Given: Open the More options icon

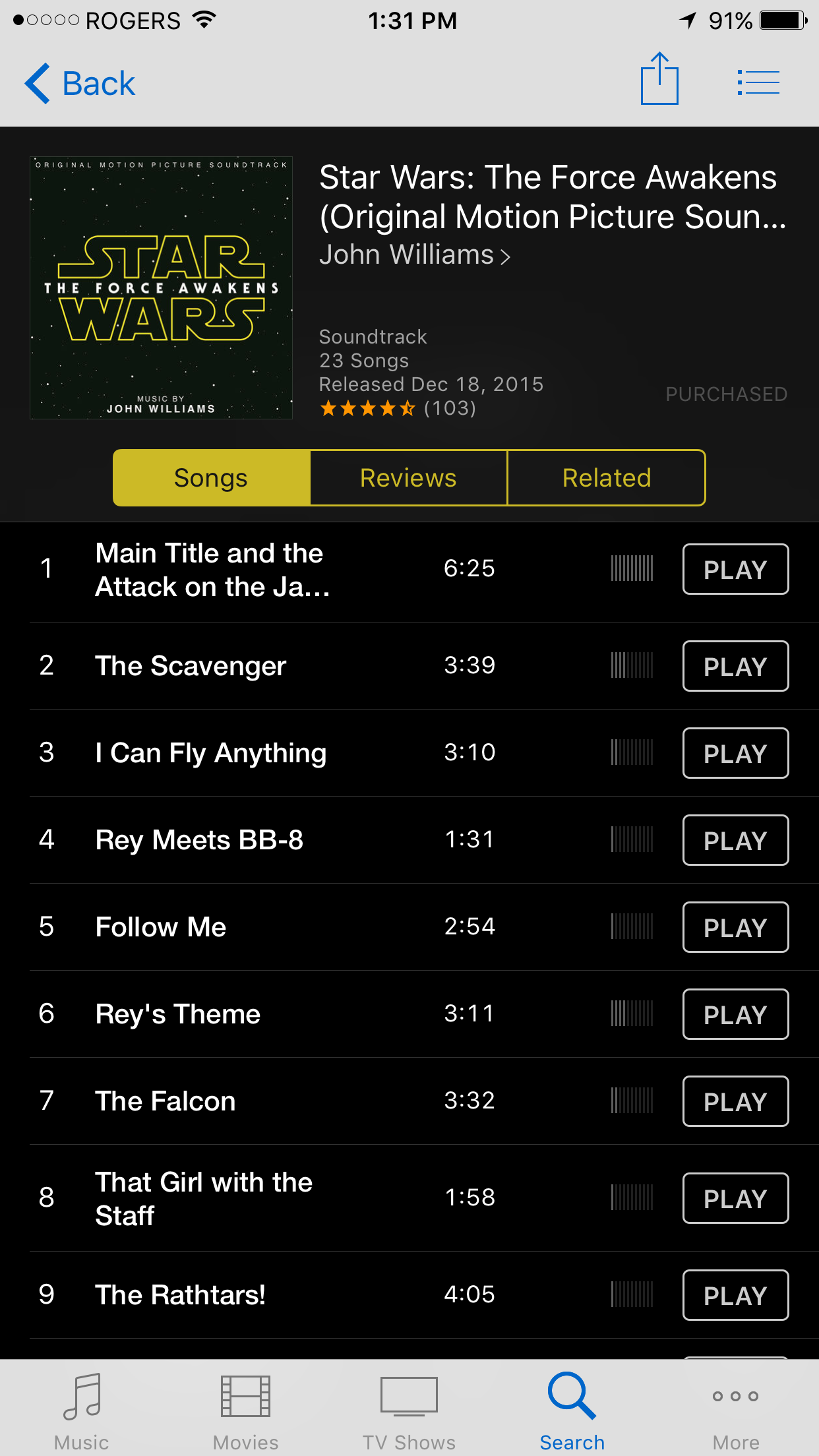Looking at the screenshot, I should (x=735, y=1396).
